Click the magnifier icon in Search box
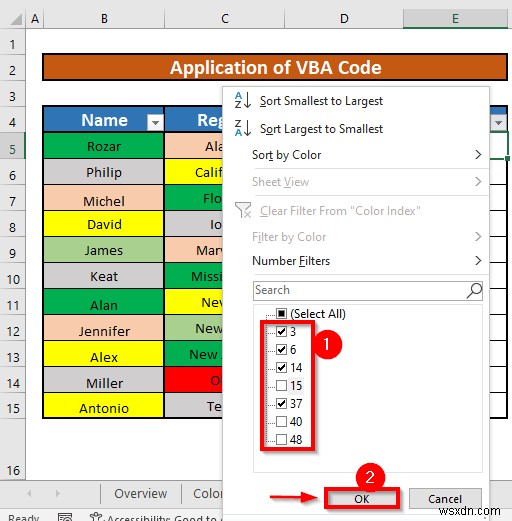Image resolution: width=512 pixels, height=521 pixels. (474, 291)
